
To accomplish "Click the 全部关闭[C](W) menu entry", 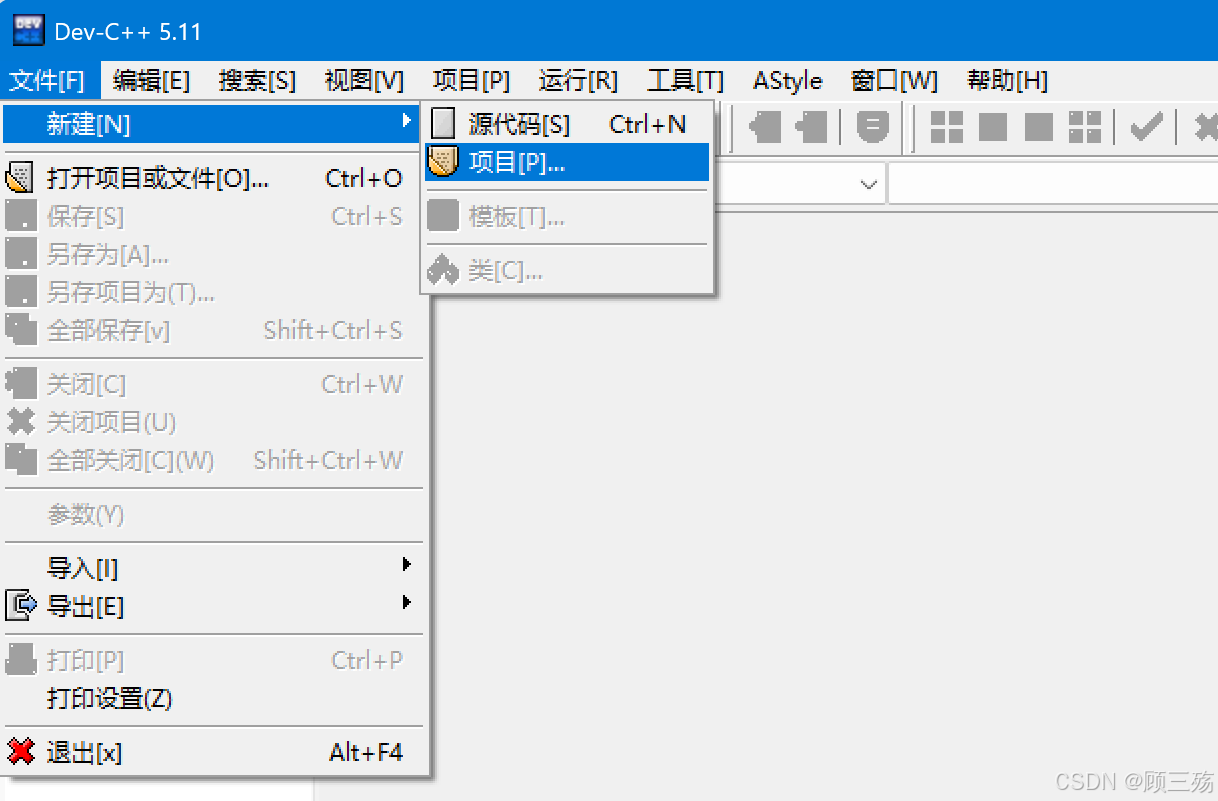I will point(213,460).
